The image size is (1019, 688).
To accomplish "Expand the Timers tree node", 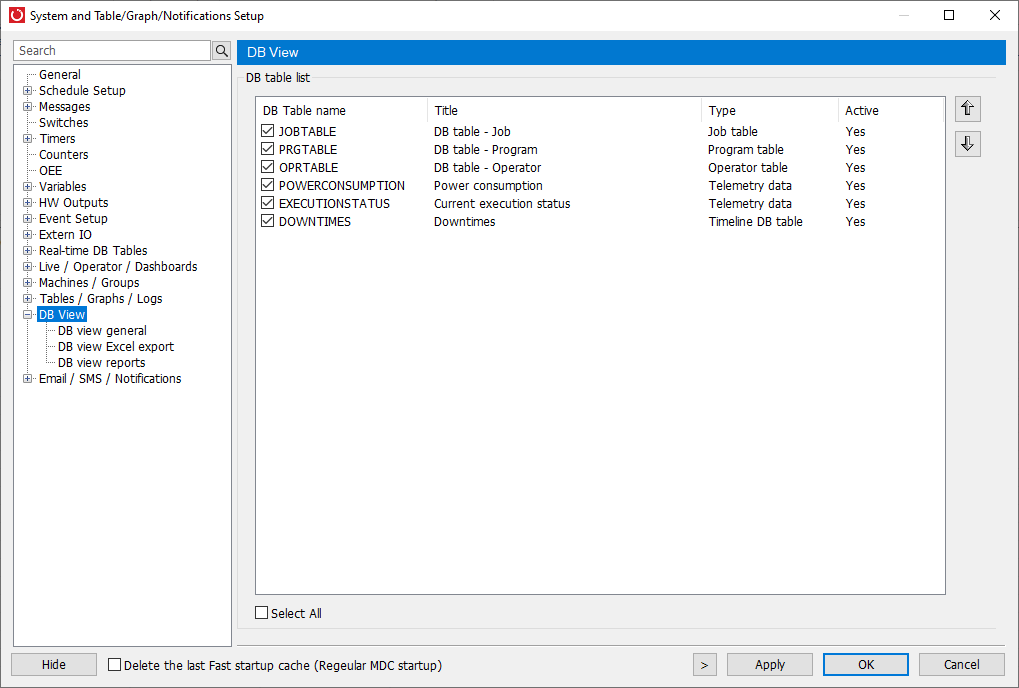I will (x=27, y=138).
